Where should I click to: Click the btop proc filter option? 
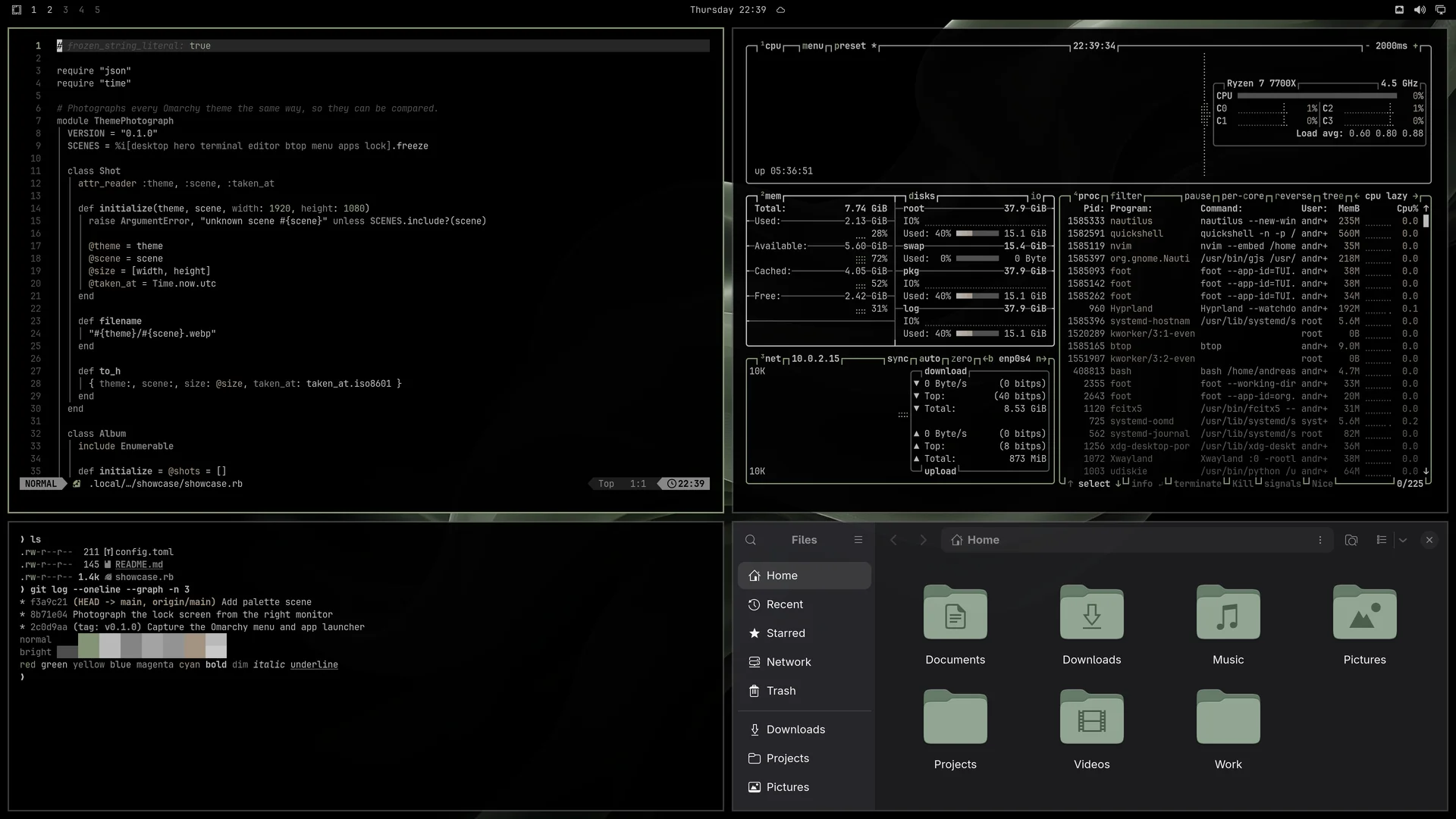(1126, 196)
